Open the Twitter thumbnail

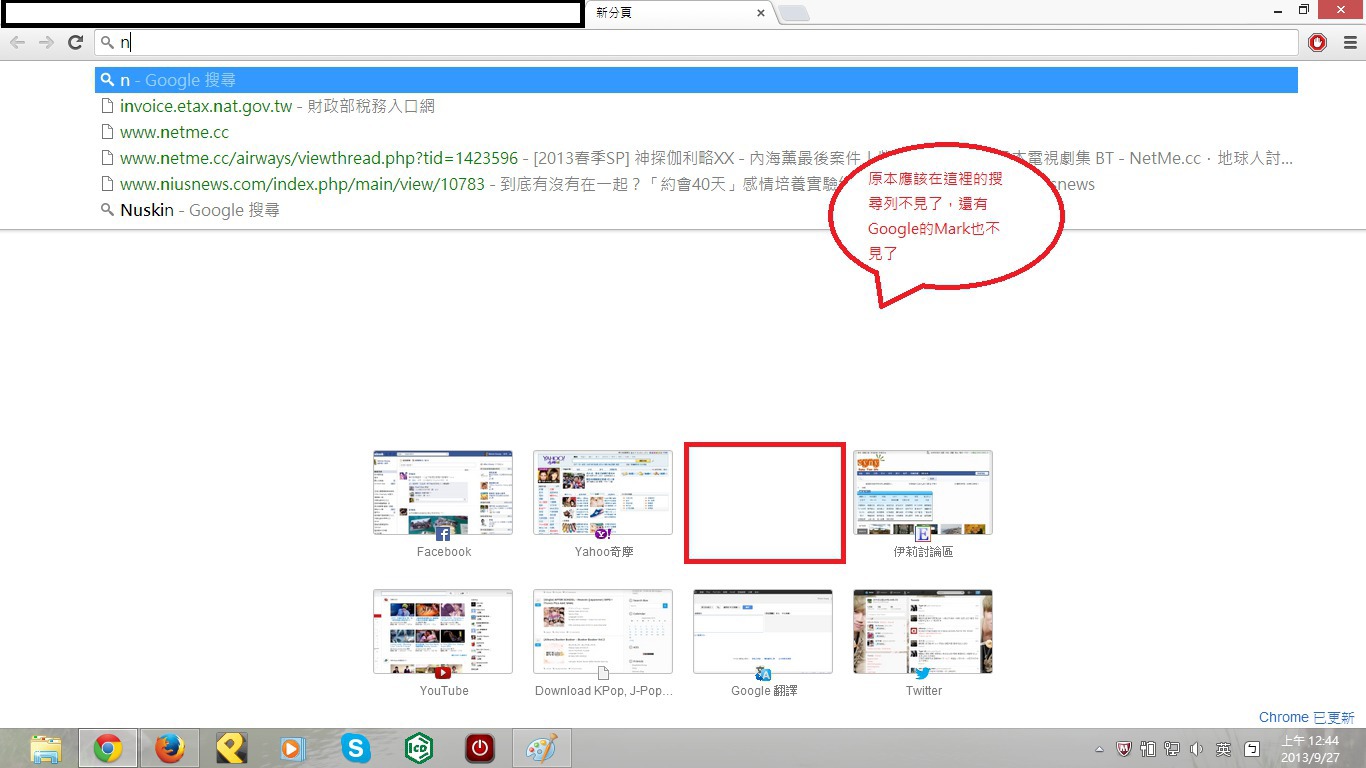[923, 631]
